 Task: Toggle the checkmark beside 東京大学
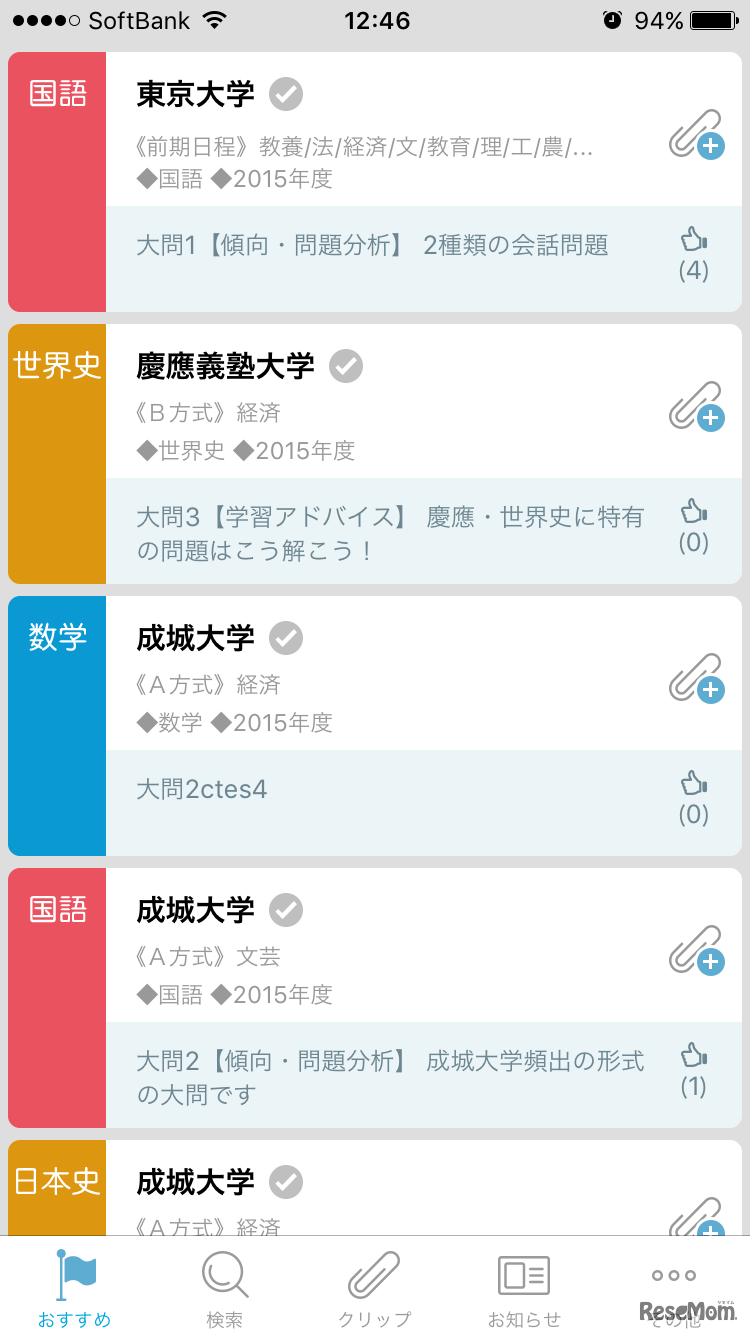coord(286,95)
